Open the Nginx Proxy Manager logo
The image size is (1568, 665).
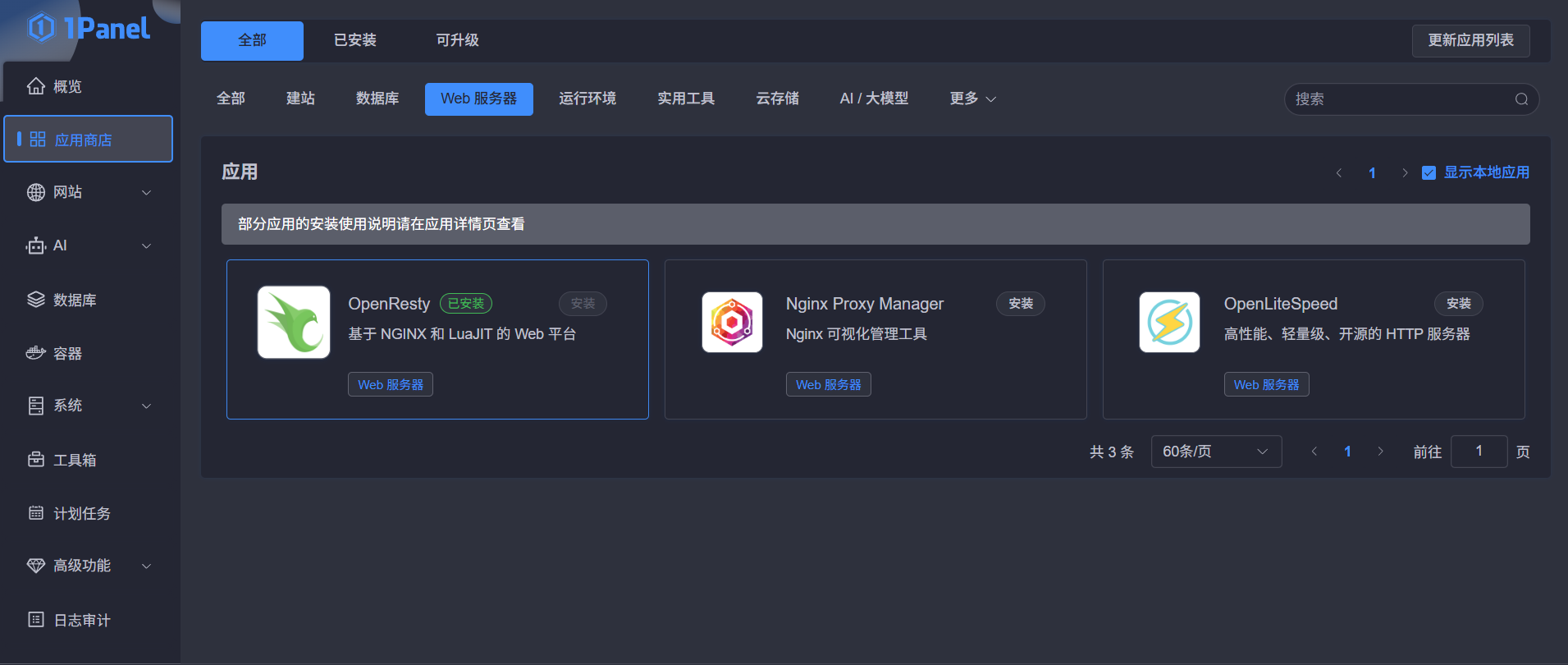pos(732,323)
